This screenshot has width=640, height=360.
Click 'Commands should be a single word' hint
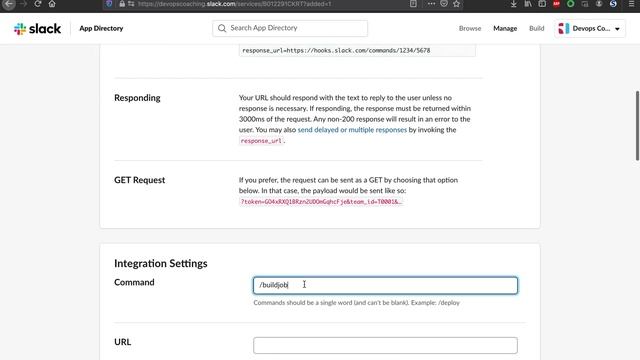point(357,303)
